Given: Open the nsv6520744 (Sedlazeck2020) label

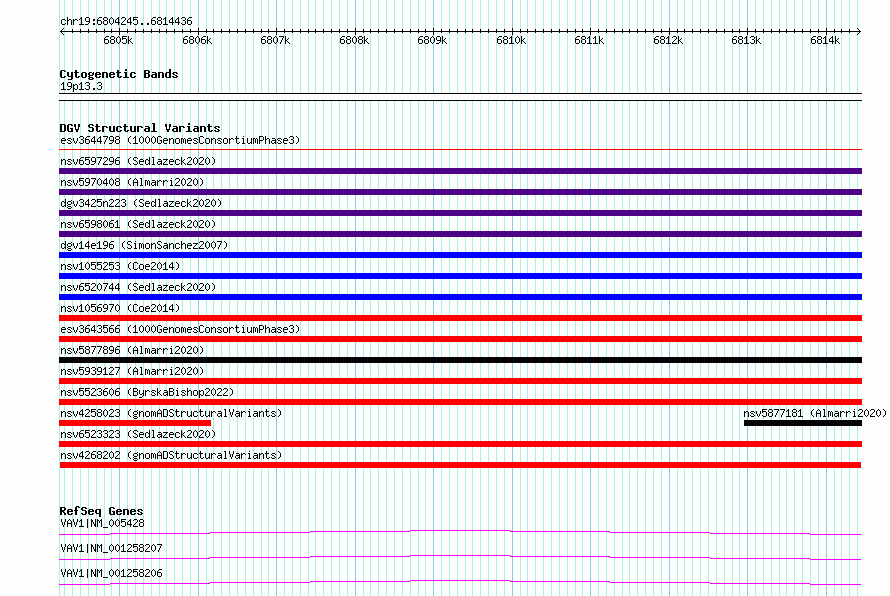Looking at the screenshot, I should 138,287.
